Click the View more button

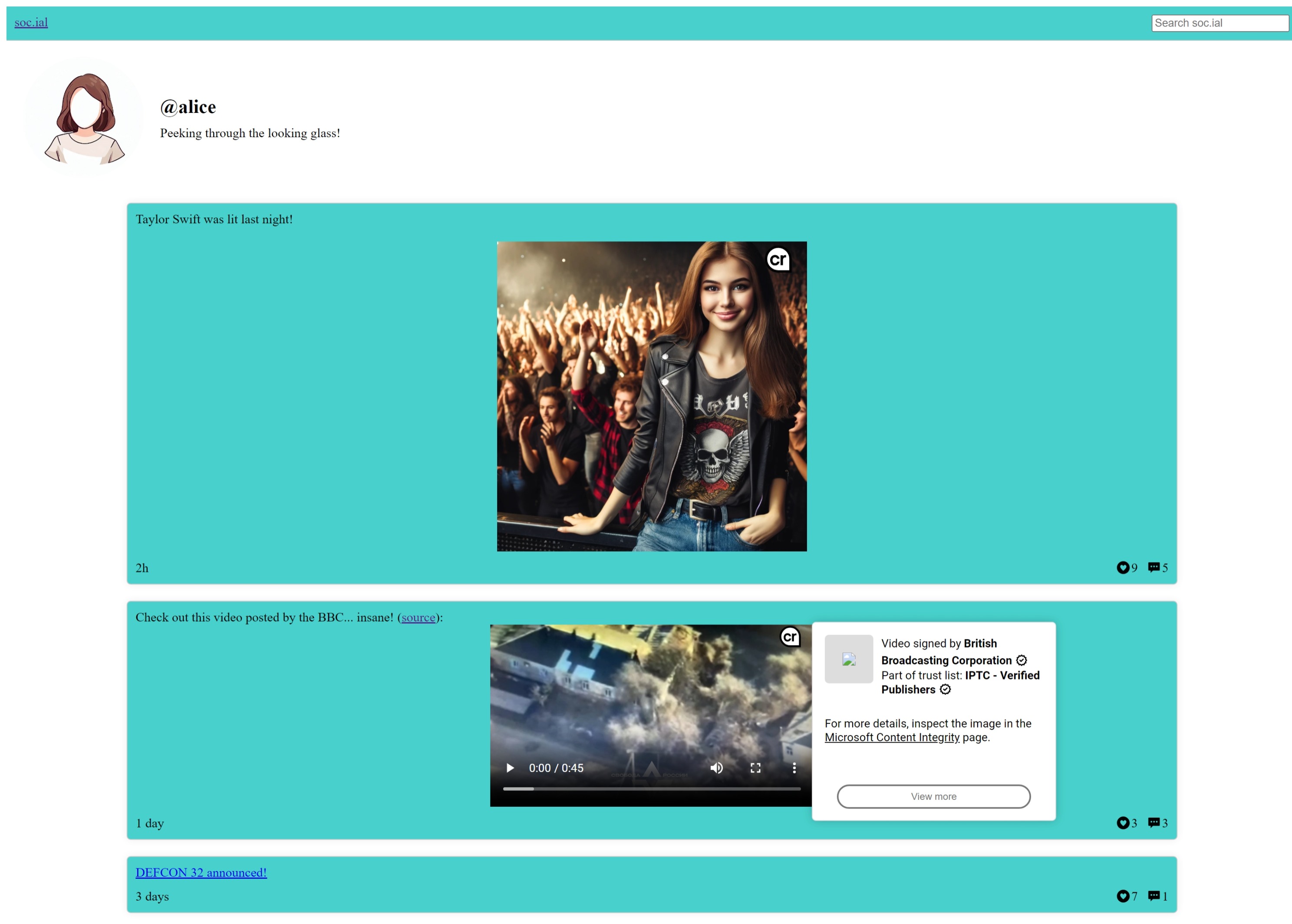[933, 796]
